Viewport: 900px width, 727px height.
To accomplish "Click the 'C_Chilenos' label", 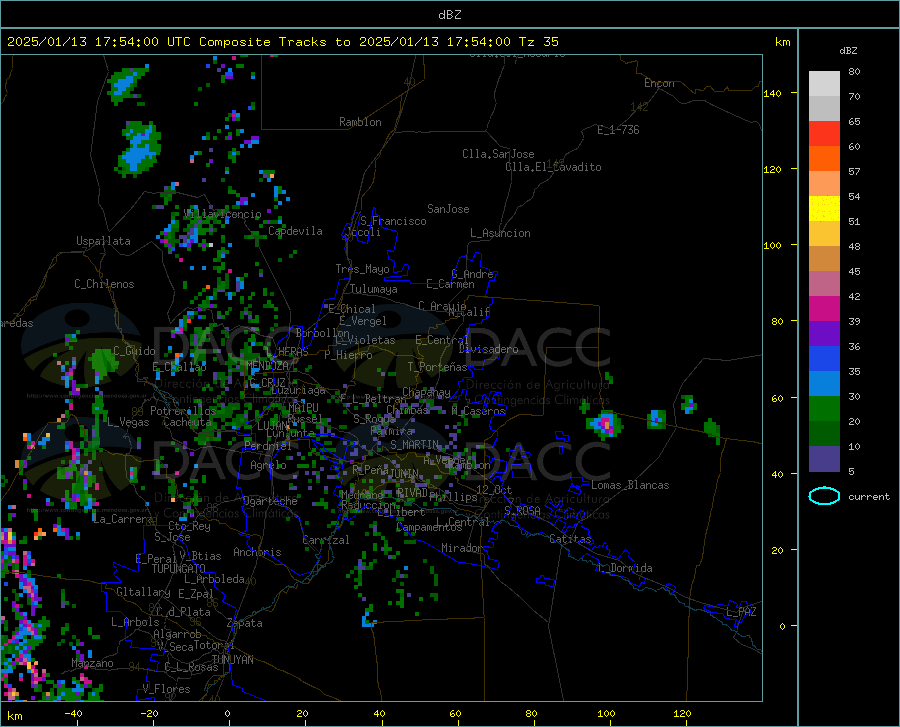I will 104,284.
